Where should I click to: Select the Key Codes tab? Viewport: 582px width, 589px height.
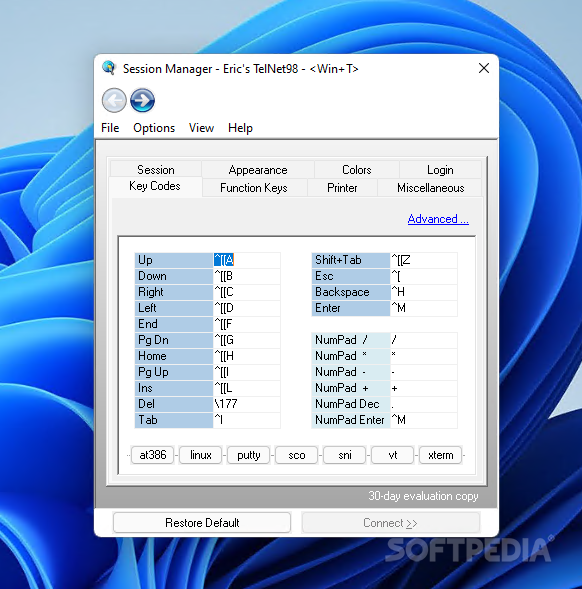pos(155,186)
